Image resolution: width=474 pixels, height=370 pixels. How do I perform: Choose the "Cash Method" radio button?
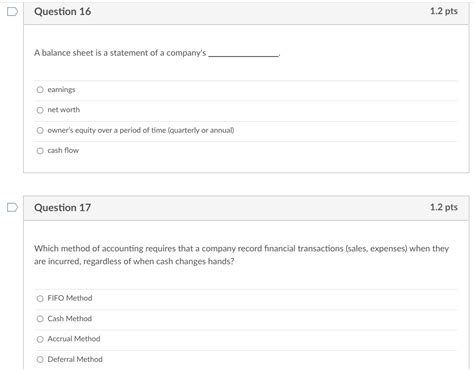40,319
